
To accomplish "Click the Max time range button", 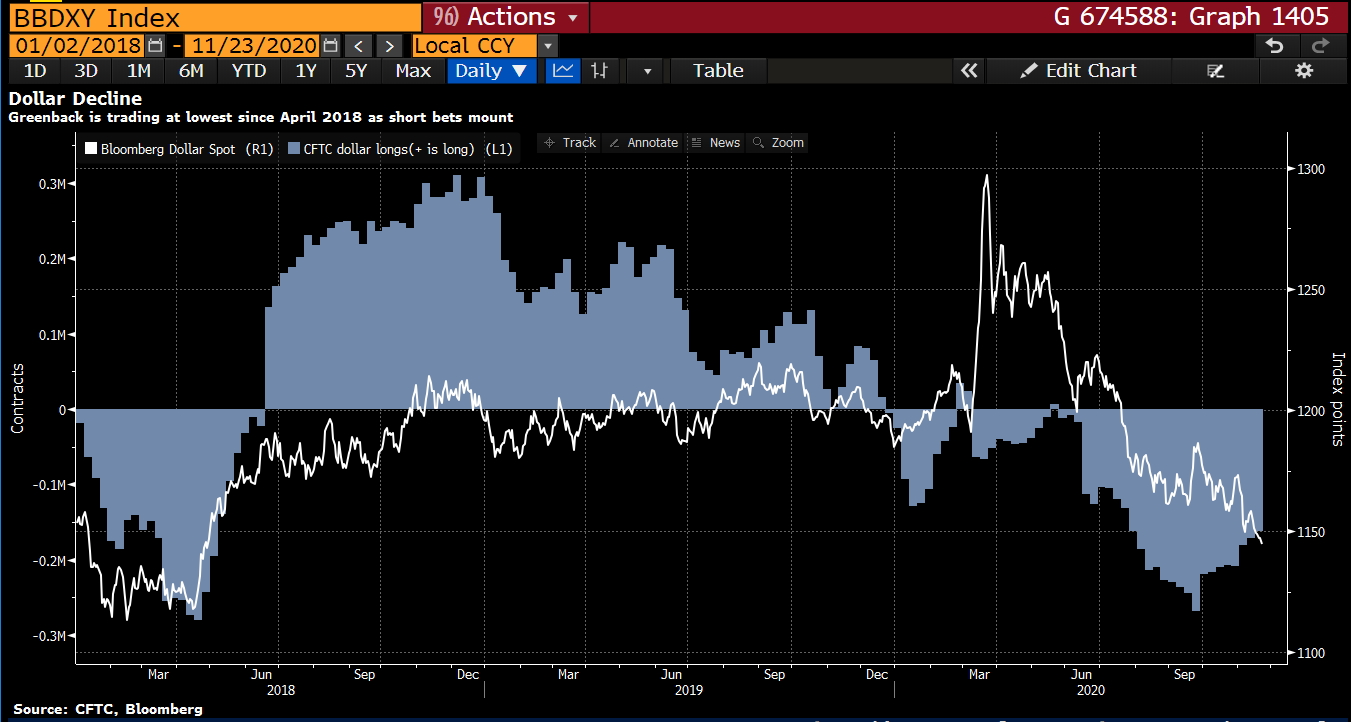I will [x=413, y=70].
